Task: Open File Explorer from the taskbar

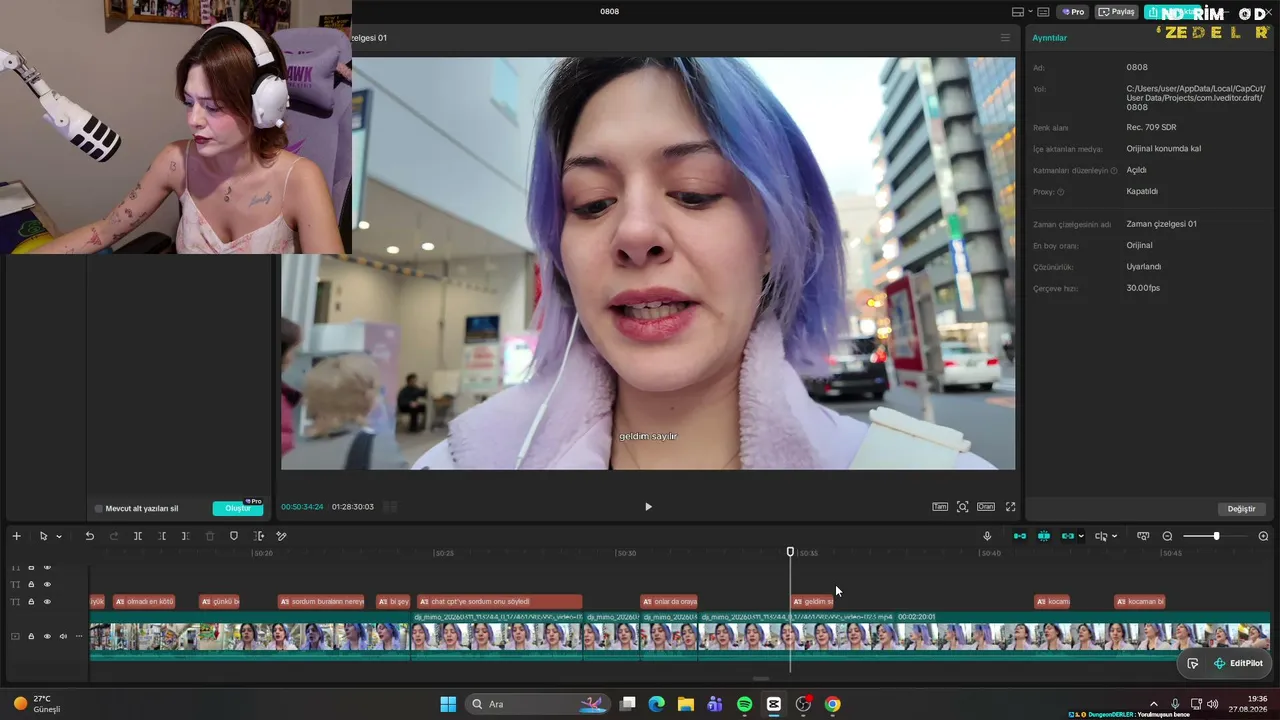Action: pos(685,704)
